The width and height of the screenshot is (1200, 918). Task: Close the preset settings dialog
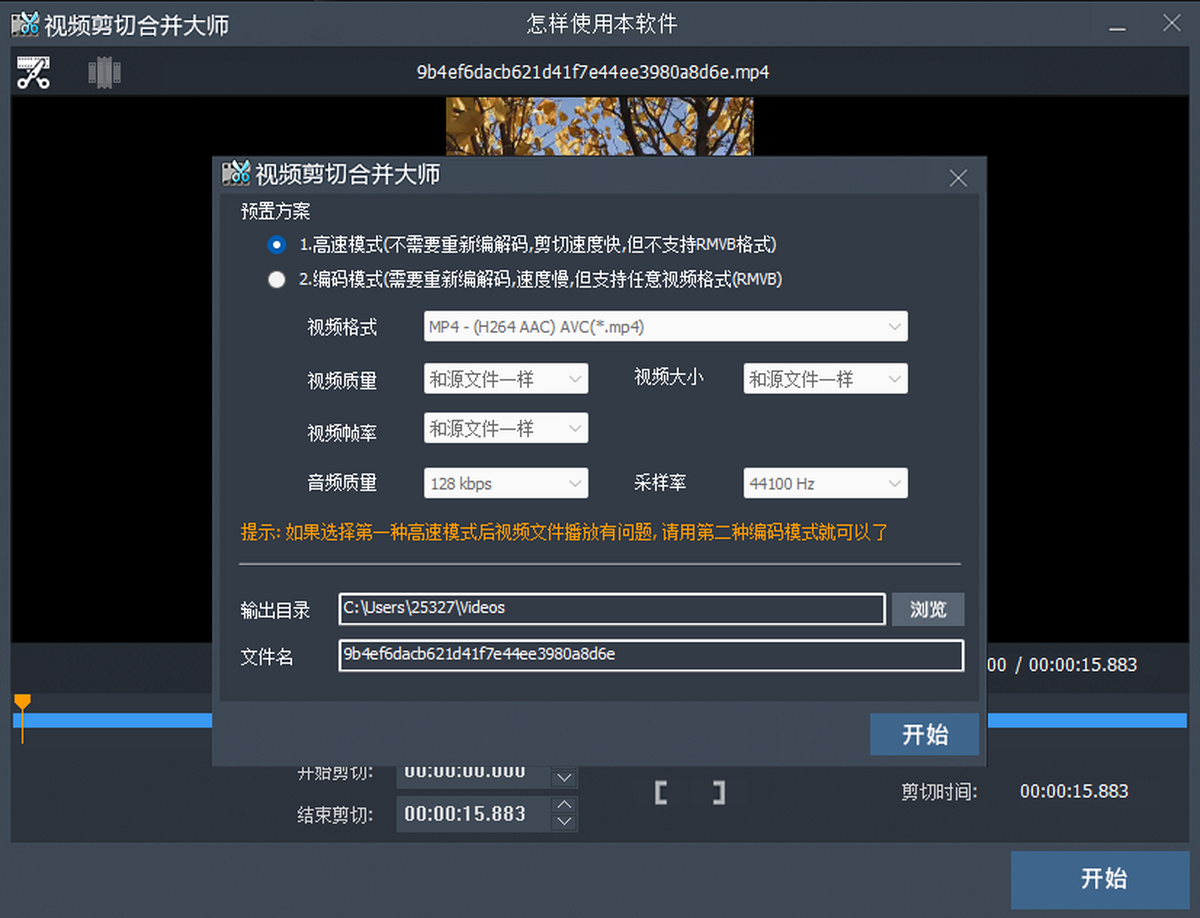[958, 178]
